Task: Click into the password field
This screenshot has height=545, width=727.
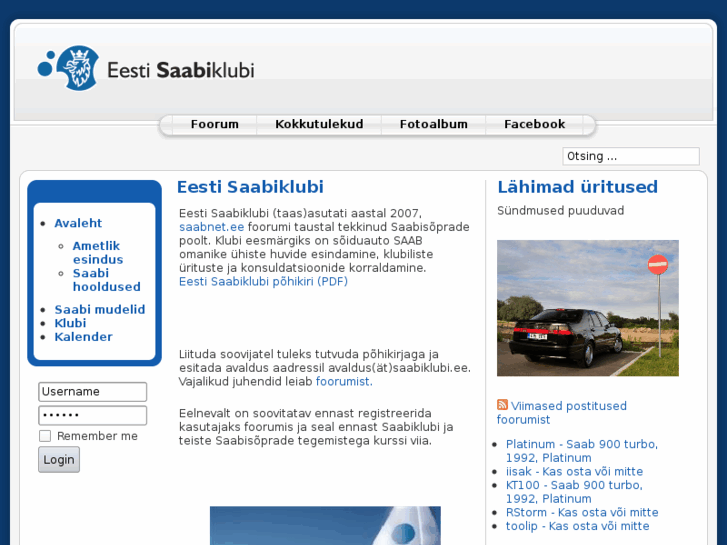Action: tap(93, 415)
